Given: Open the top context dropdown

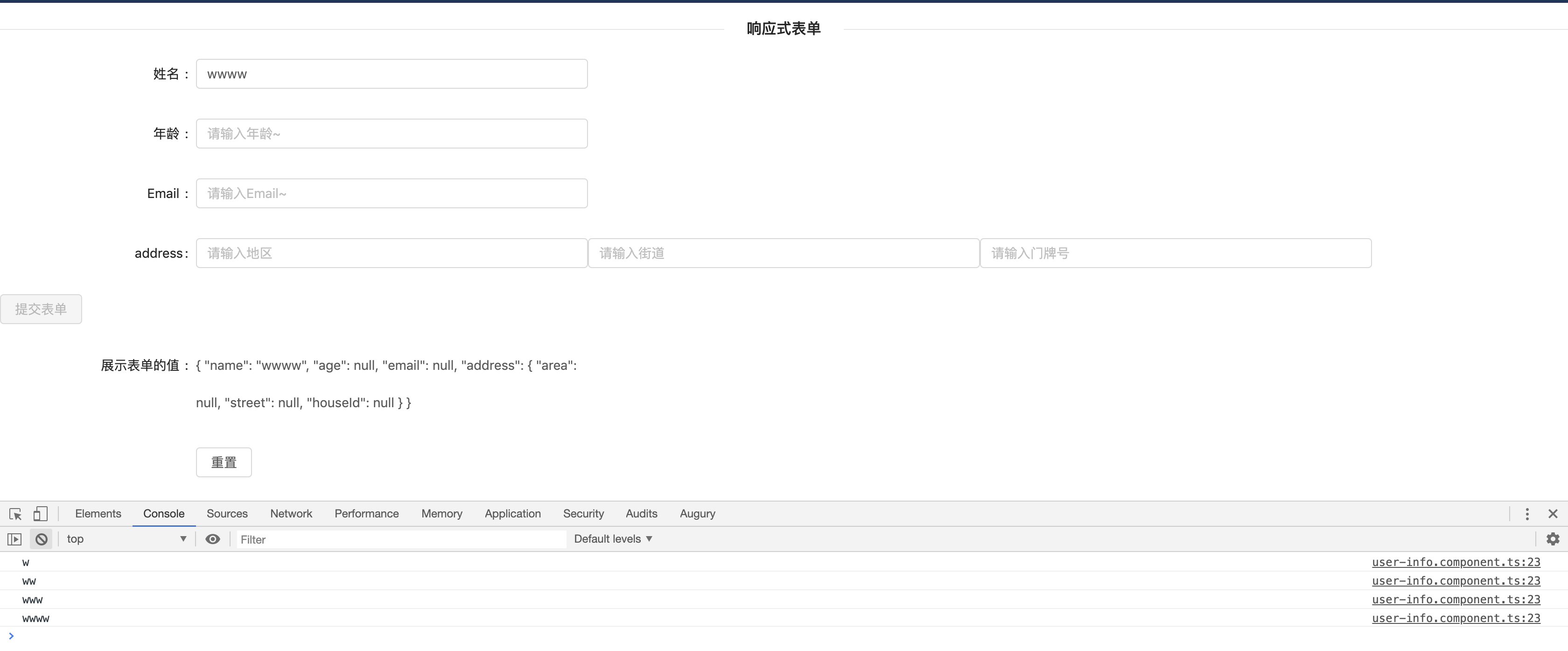Looking at the screenshot, I should click(126, 539).
